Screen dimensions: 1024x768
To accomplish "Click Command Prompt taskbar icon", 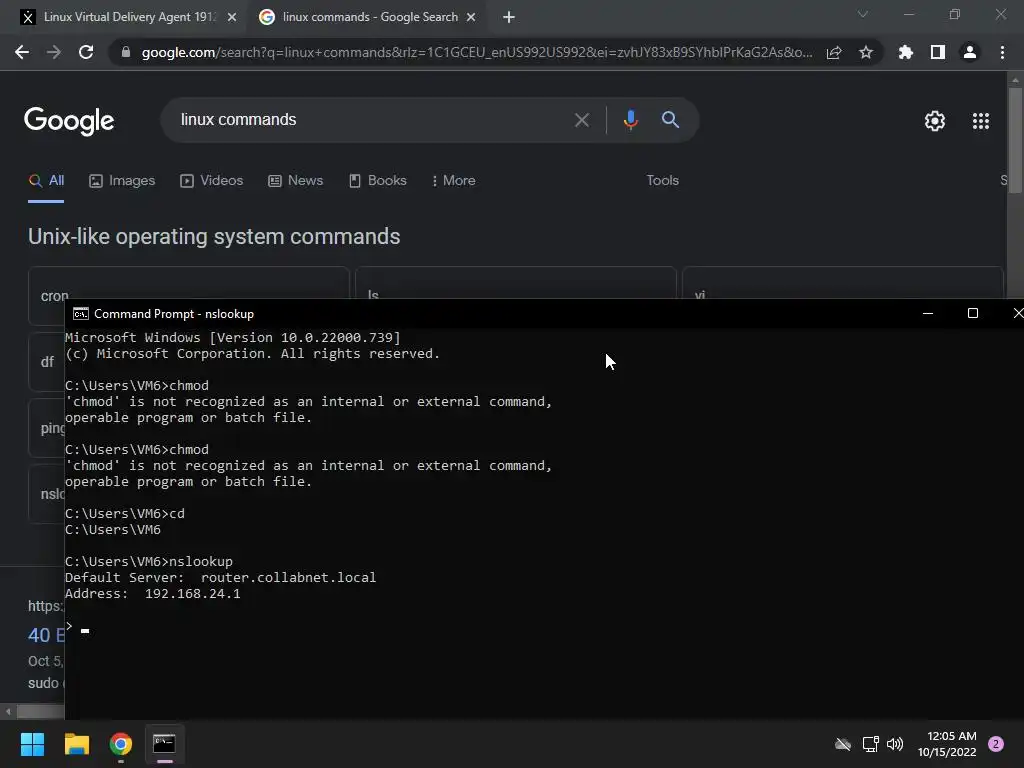I will pos(165,744).
